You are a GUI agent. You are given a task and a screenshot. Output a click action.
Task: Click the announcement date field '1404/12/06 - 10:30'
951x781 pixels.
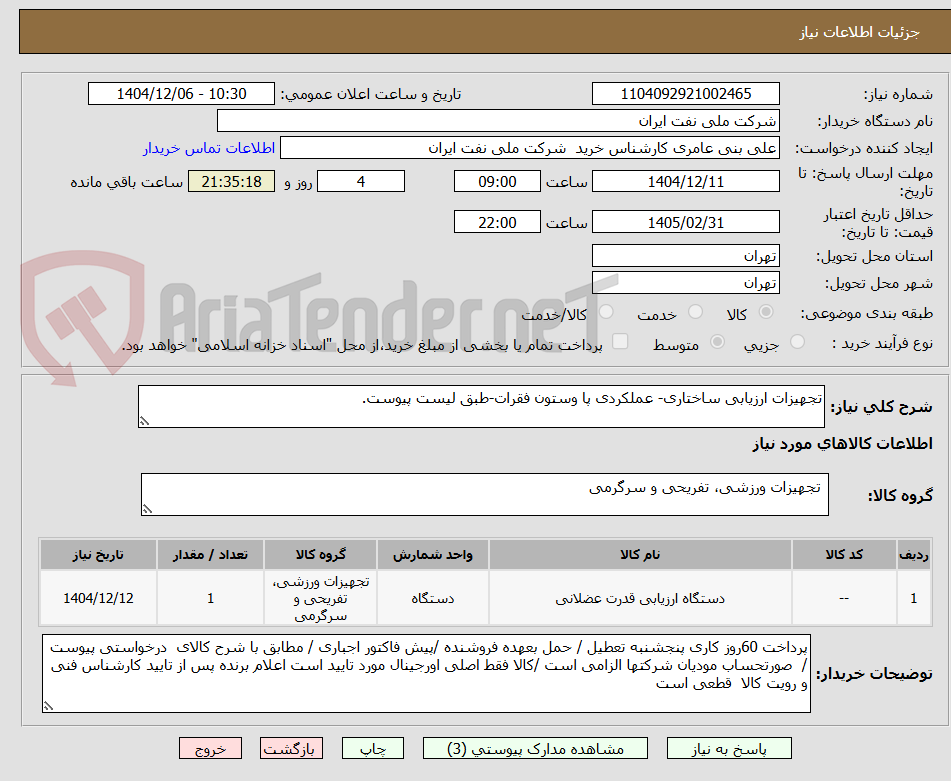[x=181, y=94]
